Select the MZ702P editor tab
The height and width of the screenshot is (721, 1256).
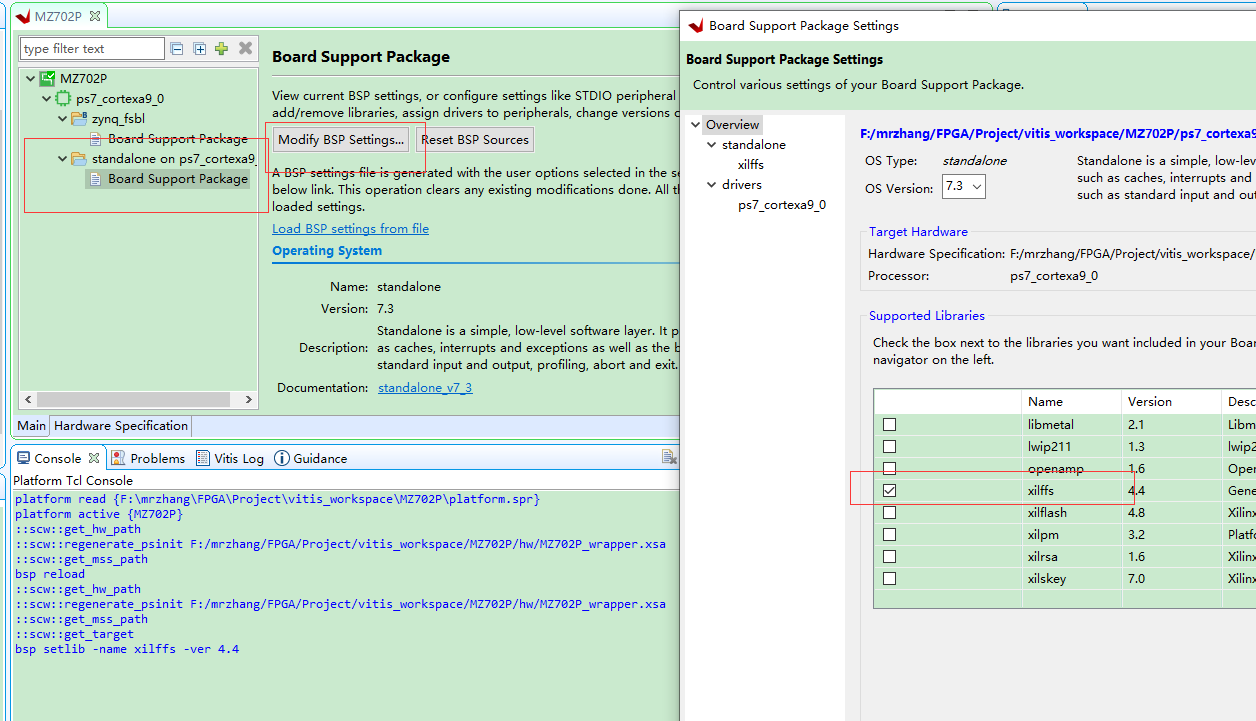(x=58, y=17)
